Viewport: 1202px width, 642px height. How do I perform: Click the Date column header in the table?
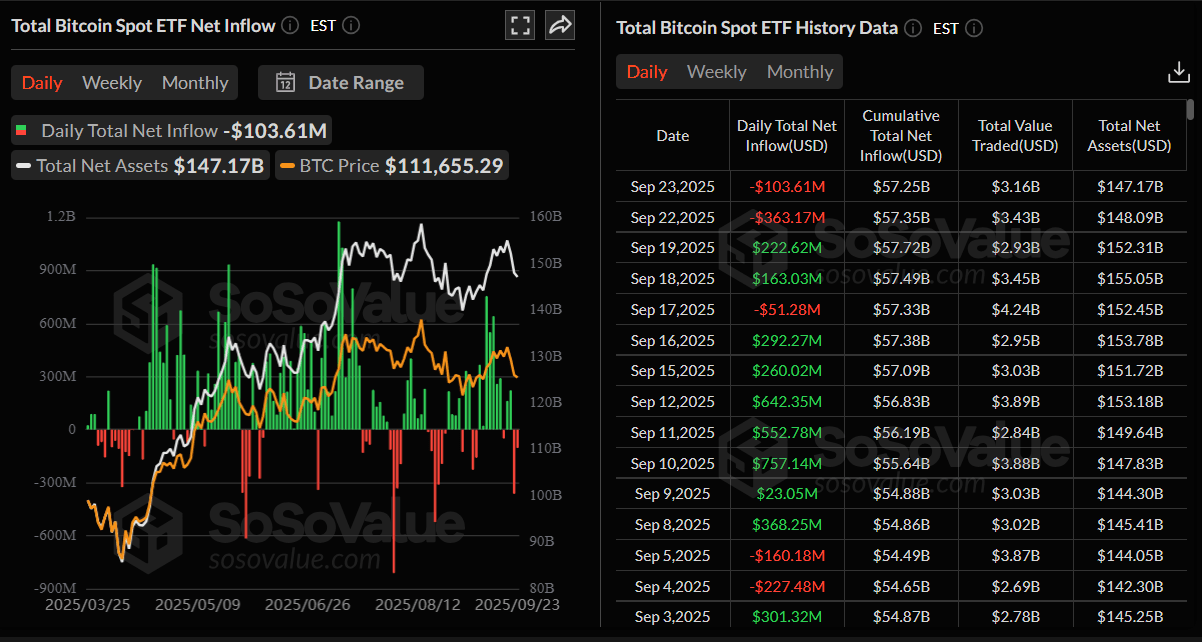click(672, 135)
